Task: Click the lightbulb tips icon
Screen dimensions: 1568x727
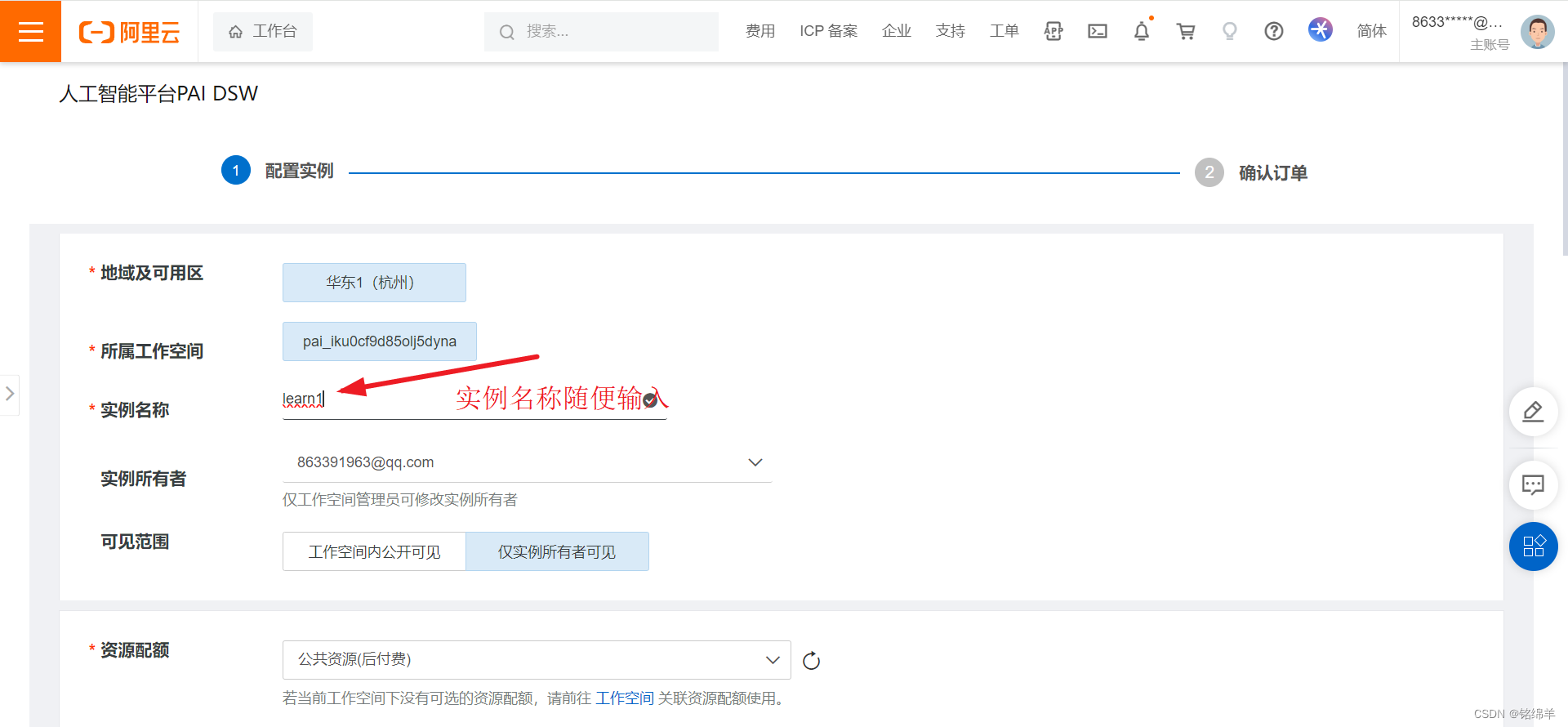Action: (1230, 31)
